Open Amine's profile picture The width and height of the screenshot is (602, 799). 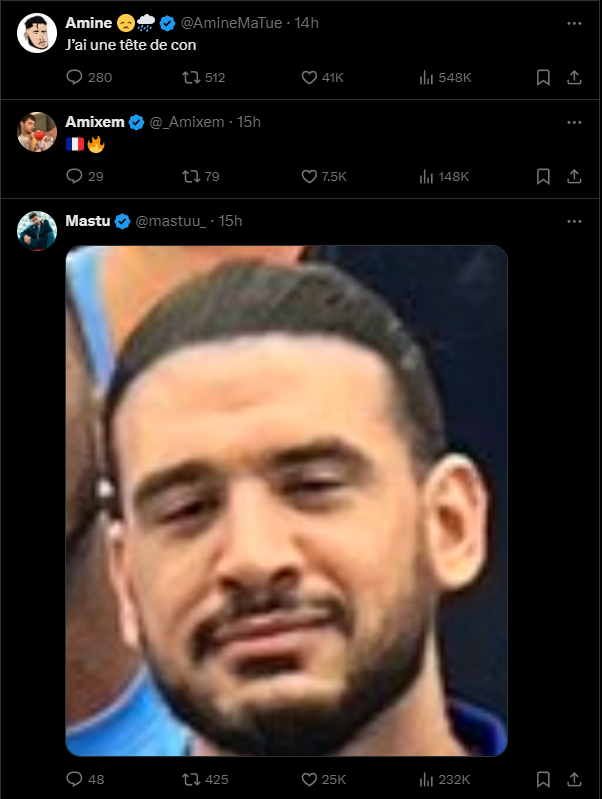tap(37, 33)
